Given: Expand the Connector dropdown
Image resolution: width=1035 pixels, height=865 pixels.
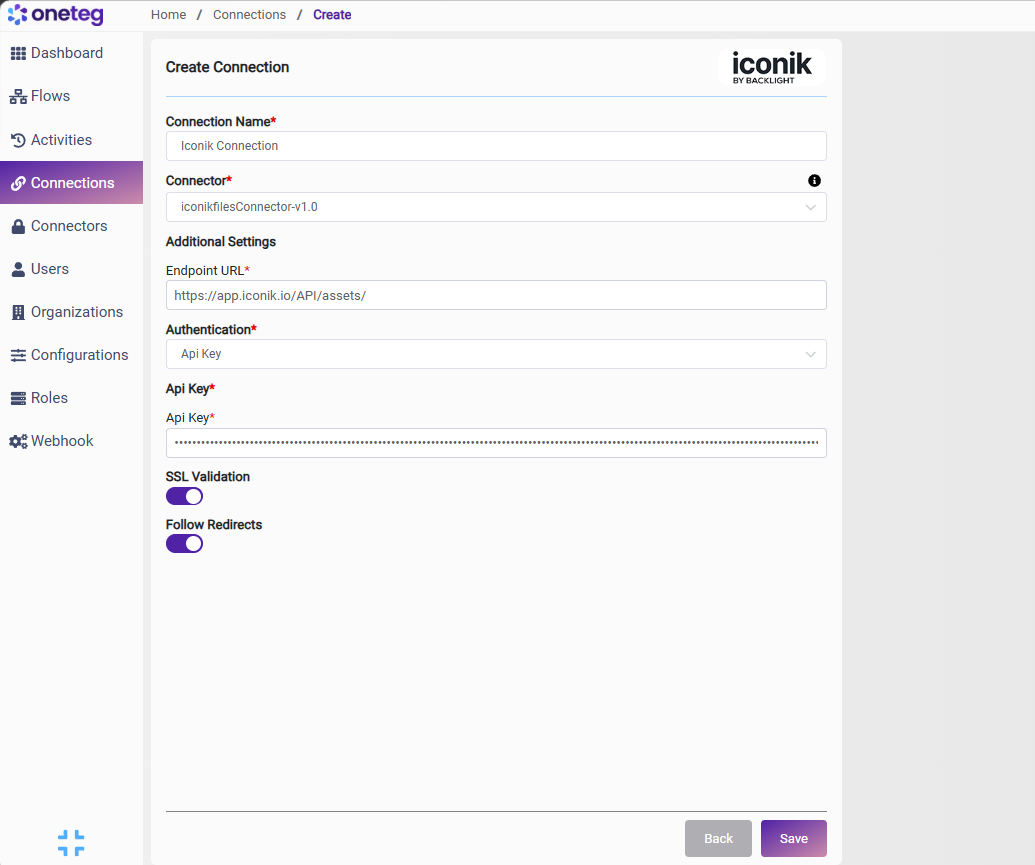Looking at the screenshot, I should (496, 207).
